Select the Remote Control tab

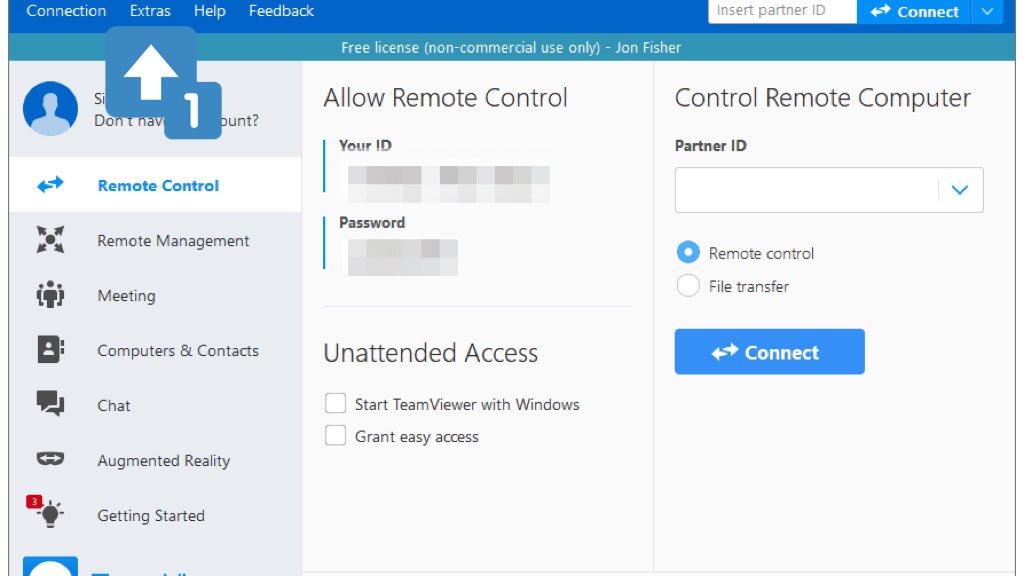click(x=155, y=185)
